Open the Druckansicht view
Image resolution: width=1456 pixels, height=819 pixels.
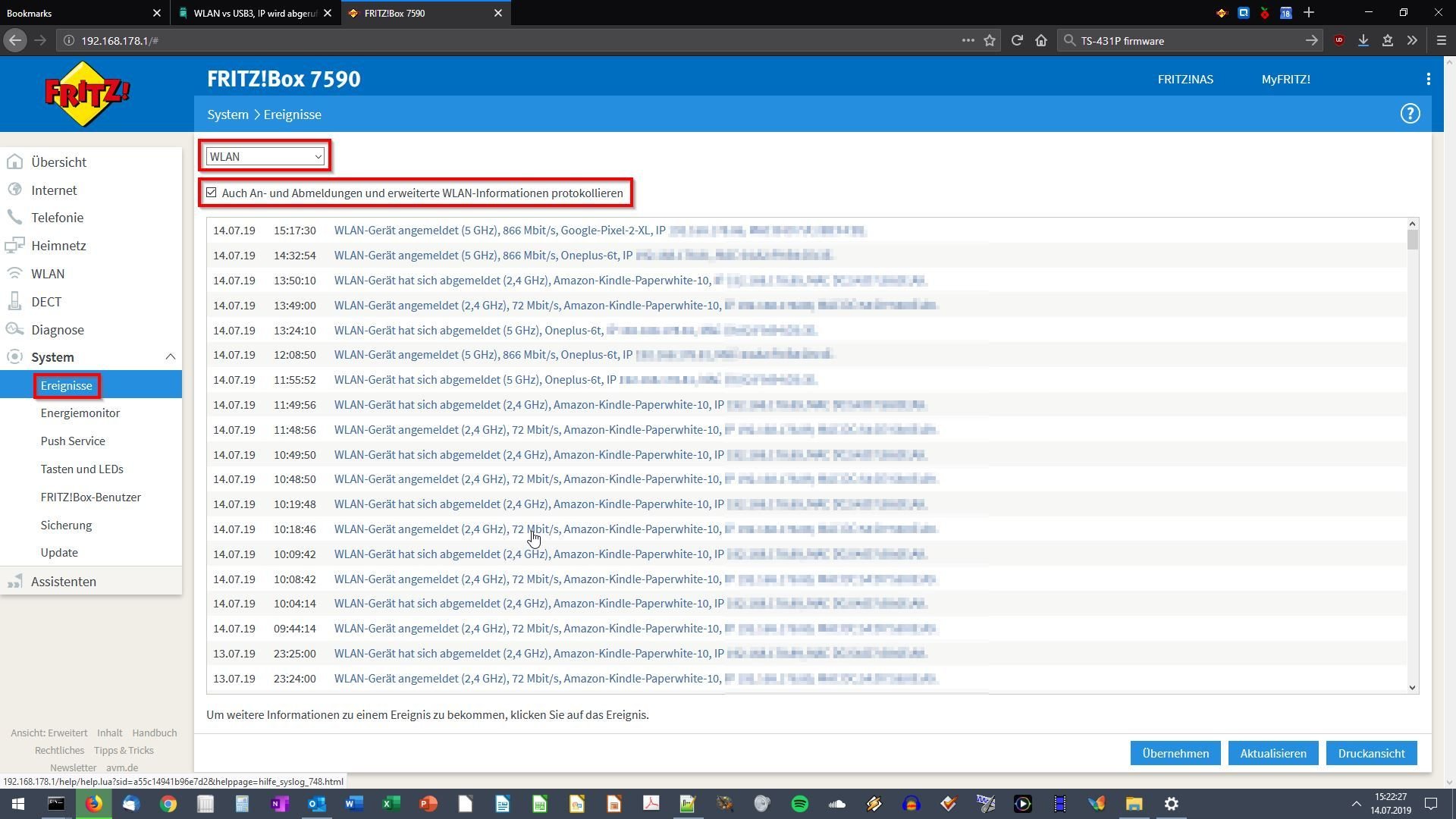(1371, 753)
